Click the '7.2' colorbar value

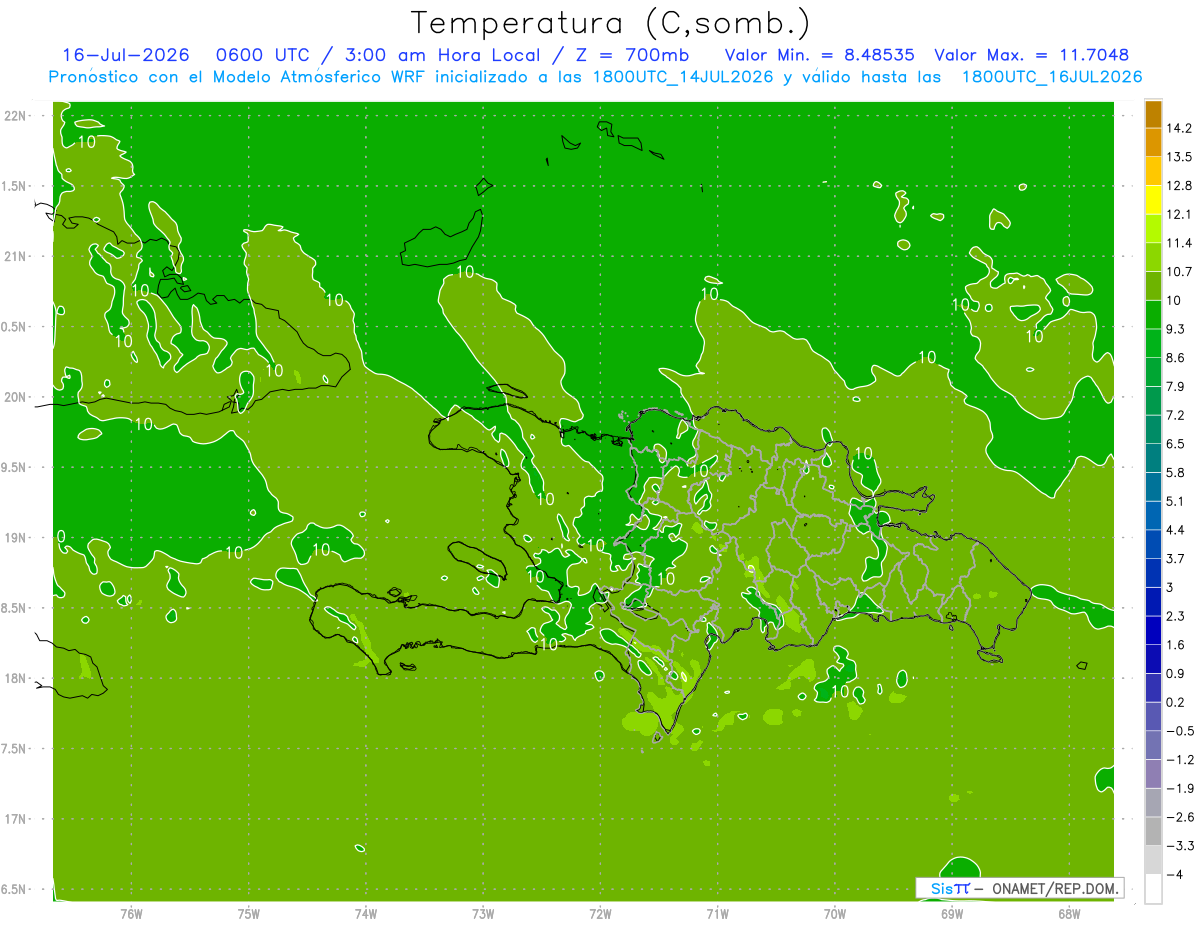tap(1175, 414)
